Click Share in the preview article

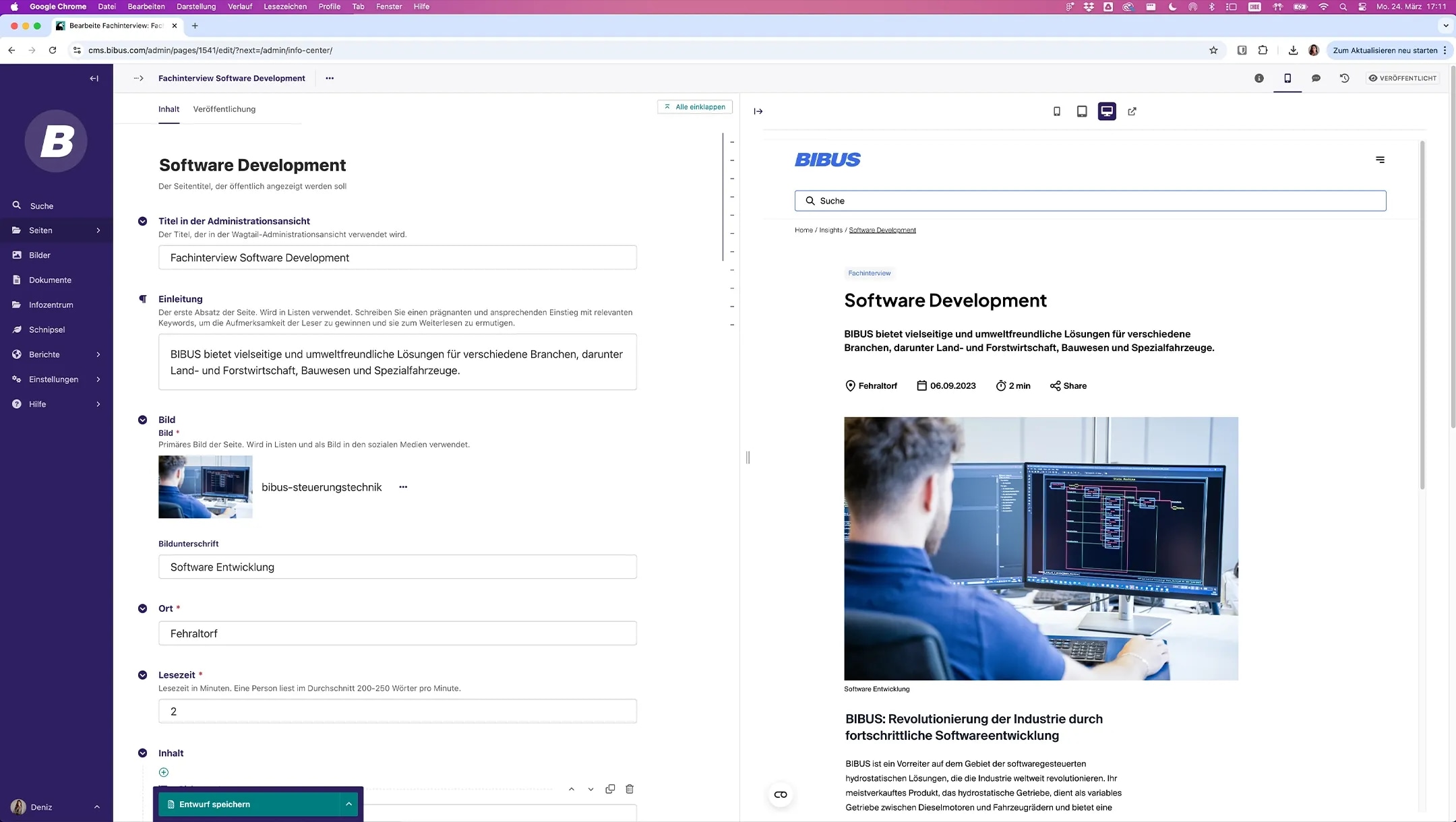tap(1068, 386)
